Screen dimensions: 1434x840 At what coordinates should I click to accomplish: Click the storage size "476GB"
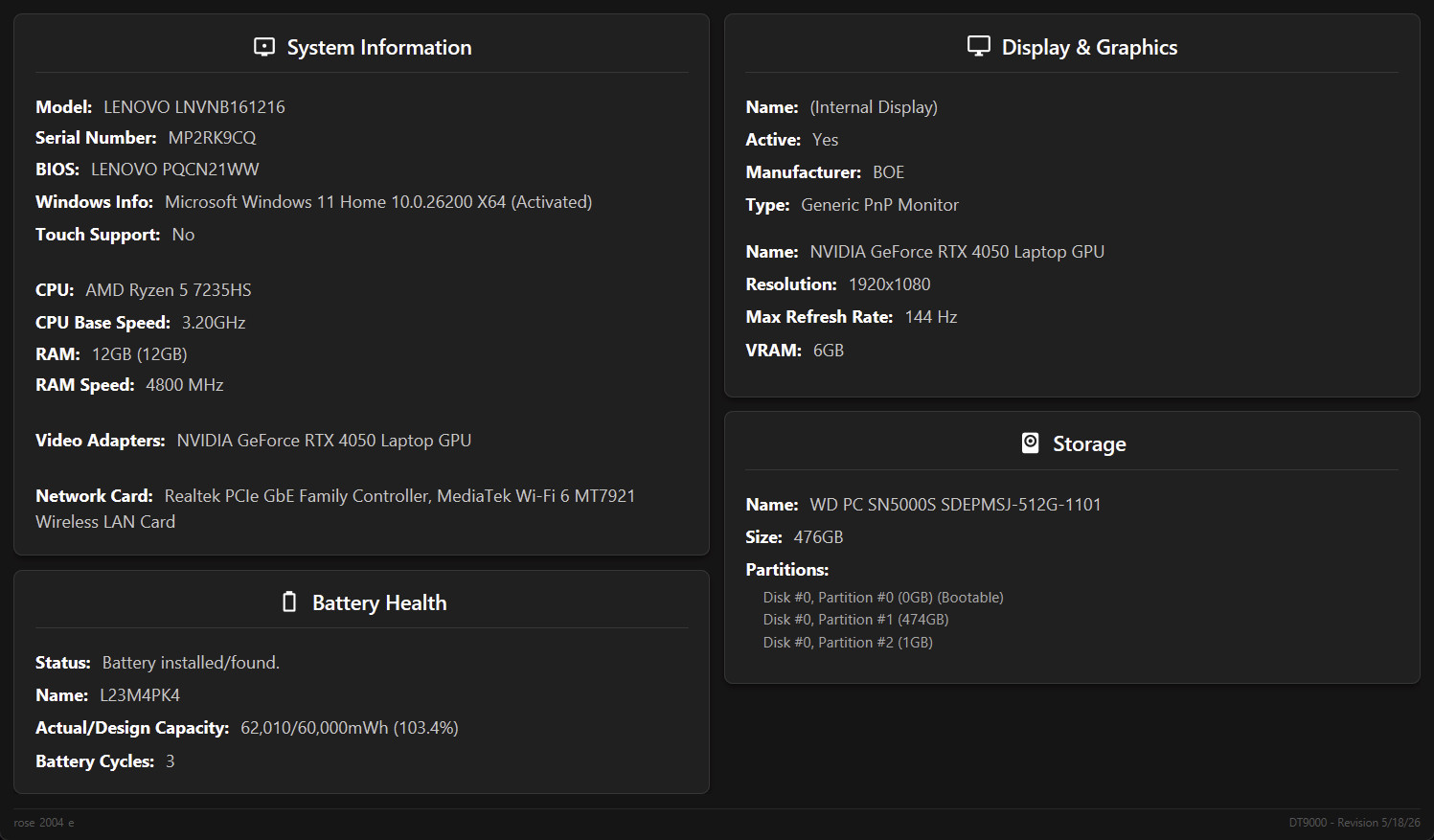[x=819, y=537]
